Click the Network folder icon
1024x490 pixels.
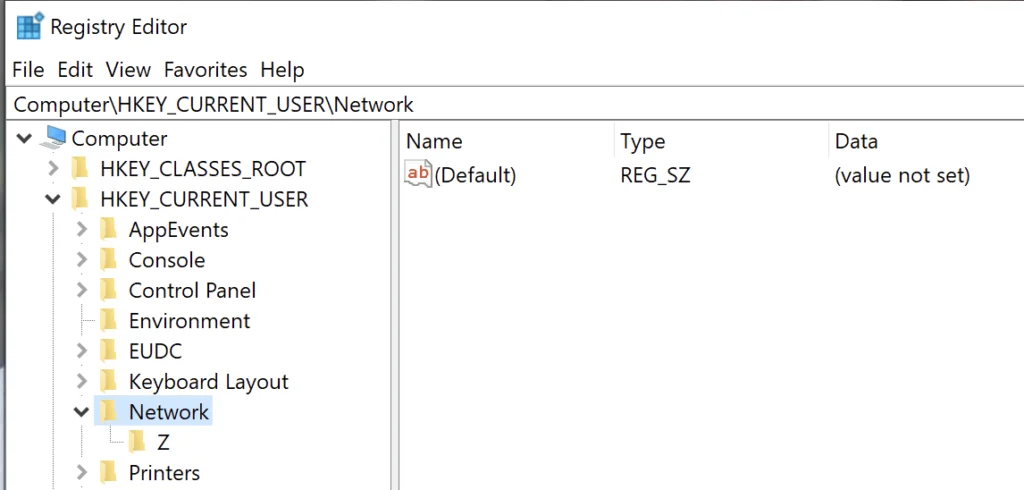108,412
